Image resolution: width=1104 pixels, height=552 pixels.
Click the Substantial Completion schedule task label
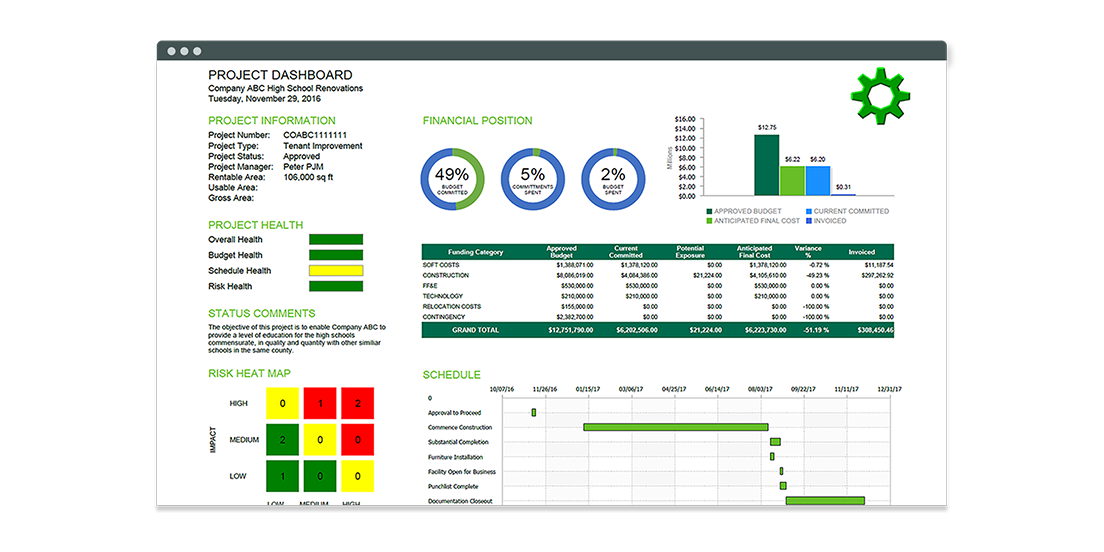(458, 442)
